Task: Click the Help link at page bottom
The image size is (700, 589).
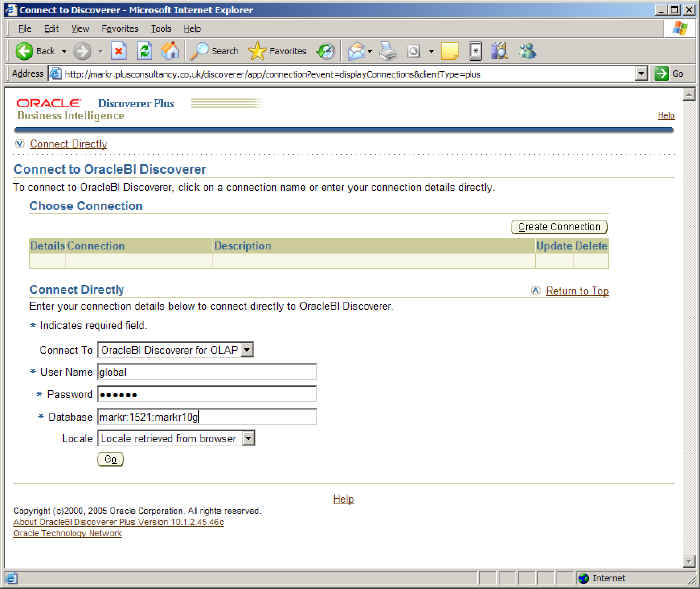Action: click(x=343, y=499)
